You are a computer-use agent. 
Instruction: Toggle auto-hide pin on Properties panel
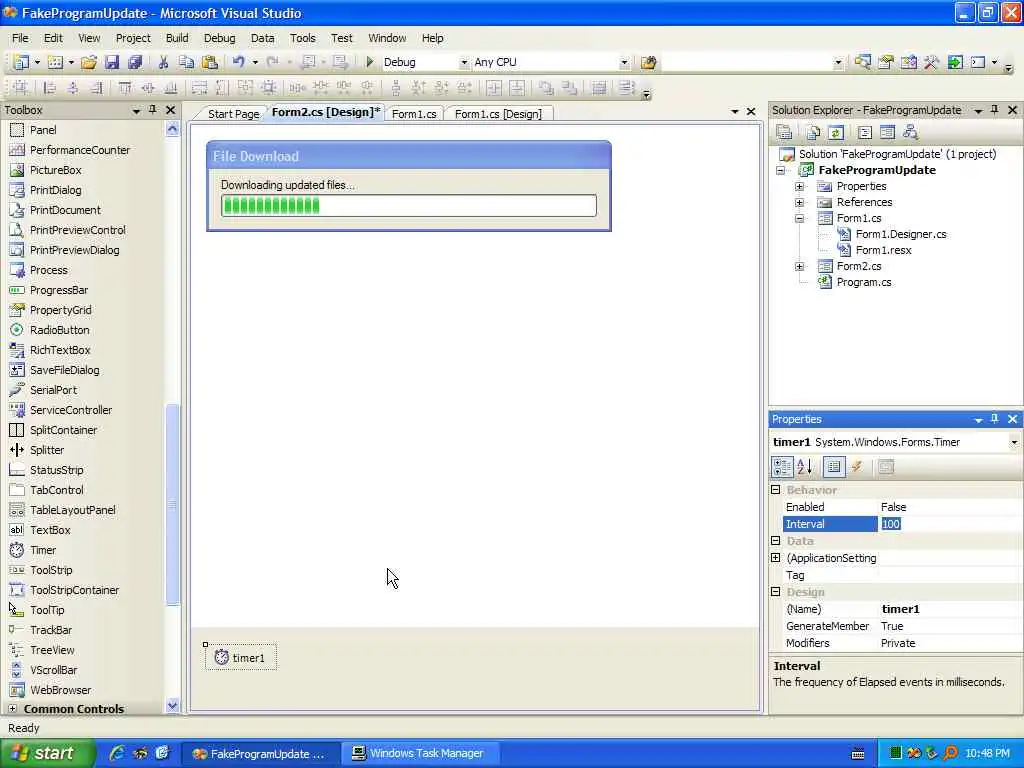[x=995, y=419]
